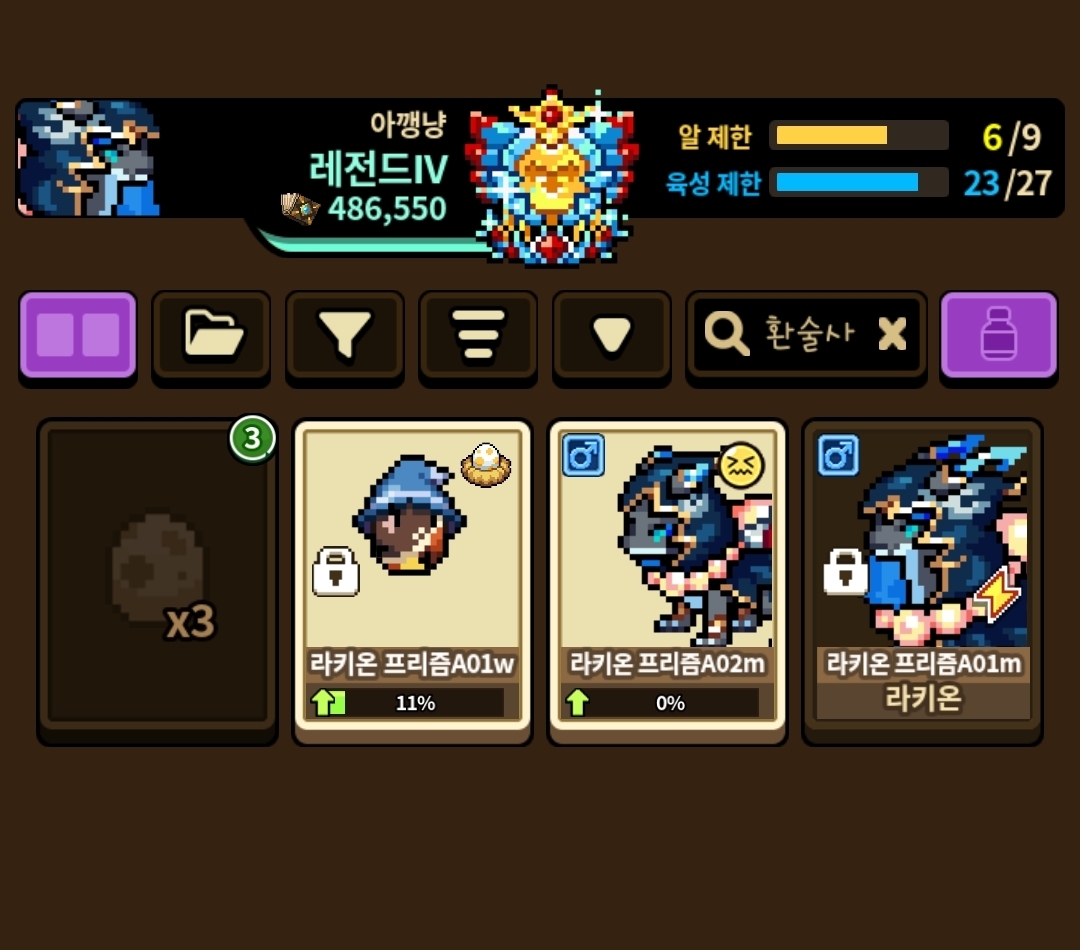
Task: Click the green 3 notification badge
Action: [252, 438]
